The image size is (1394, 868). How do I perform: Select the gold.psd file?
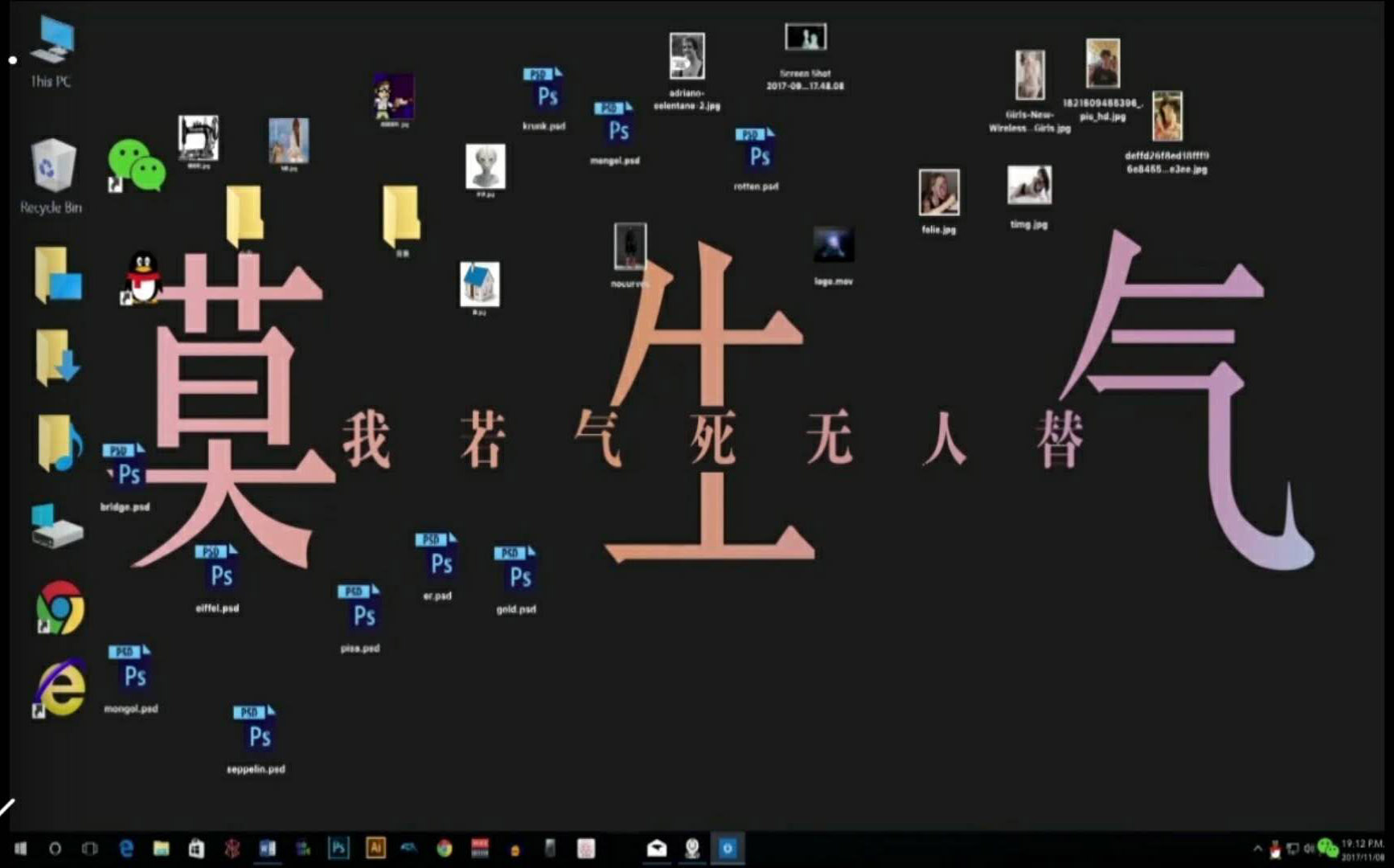[x=516, y=579]
